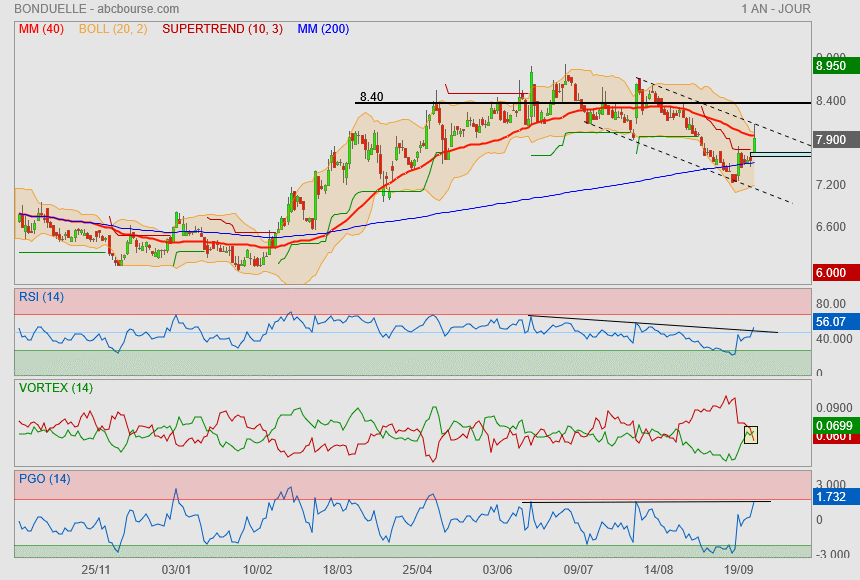Select the MM (200) legend label
This screenshot has width=860, height=580.
323,29
